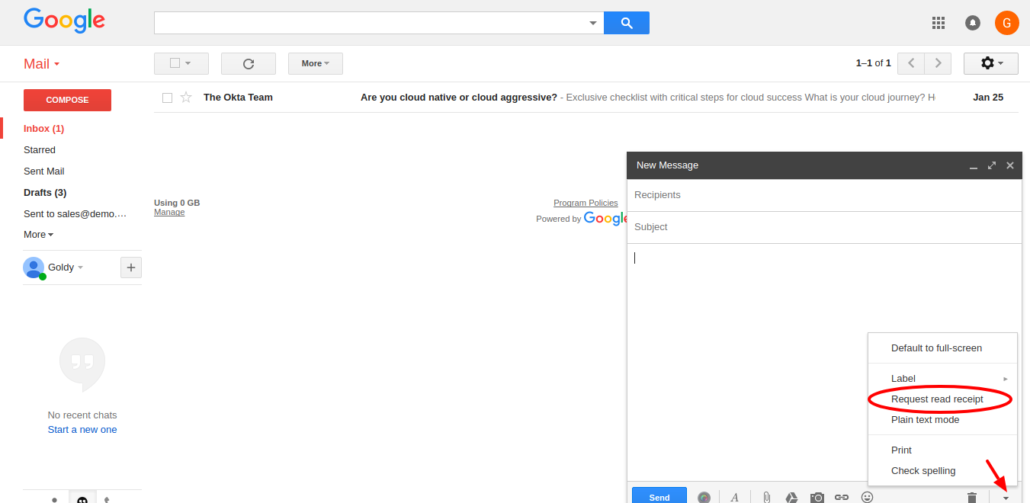
Task: Show search options dropdown arrow
Action: (x=593, y=23)
